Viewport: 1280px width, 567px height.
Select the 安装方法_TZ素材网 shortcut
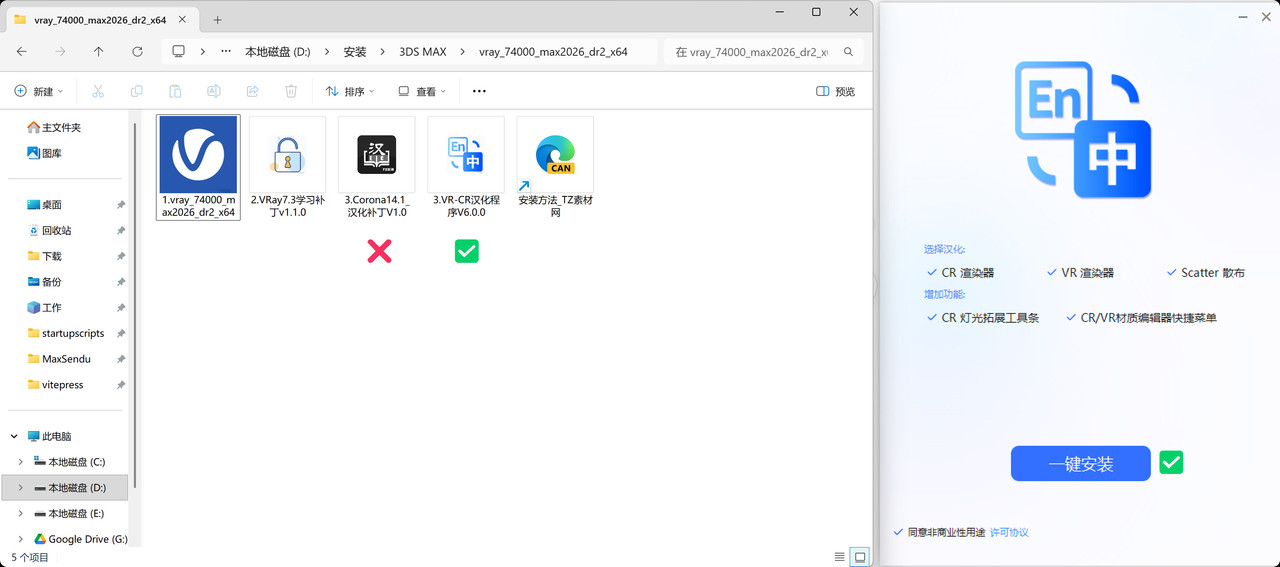coord(555,167)
